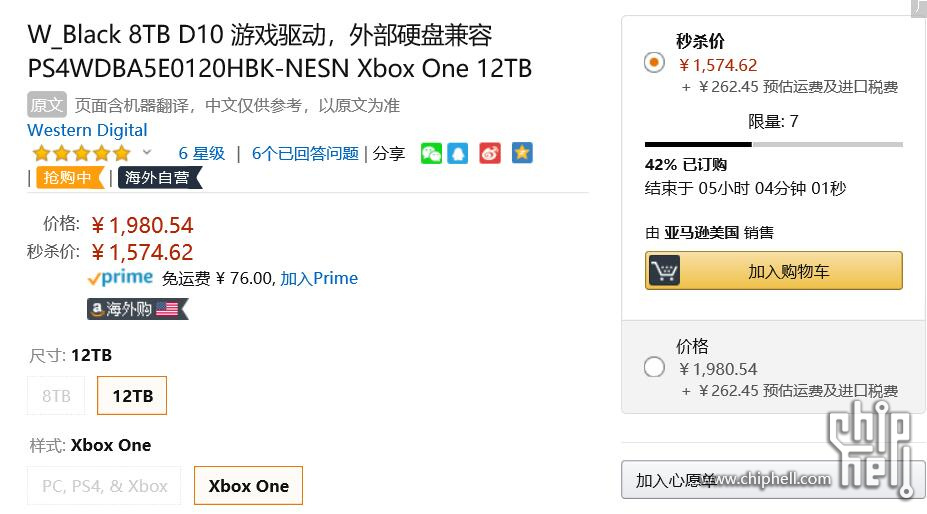Click the 海外自营 badge
This screenshot has width=927, height=514.
160,177
